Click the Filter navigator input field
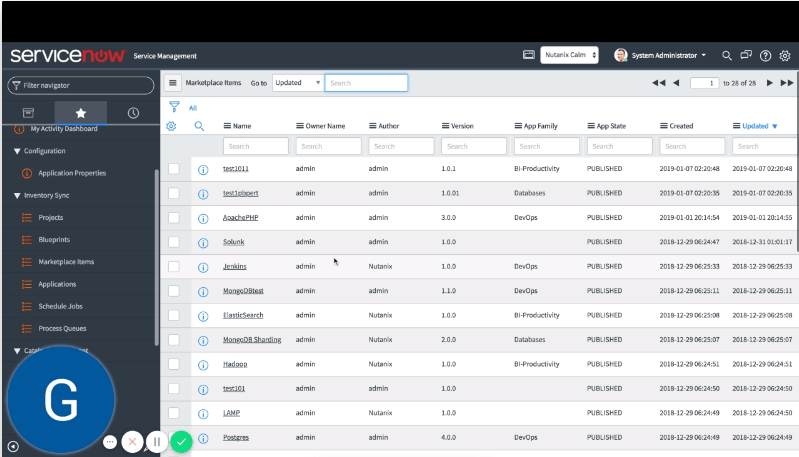This screenshot has width=799, height=457. (x=82, y=86)
